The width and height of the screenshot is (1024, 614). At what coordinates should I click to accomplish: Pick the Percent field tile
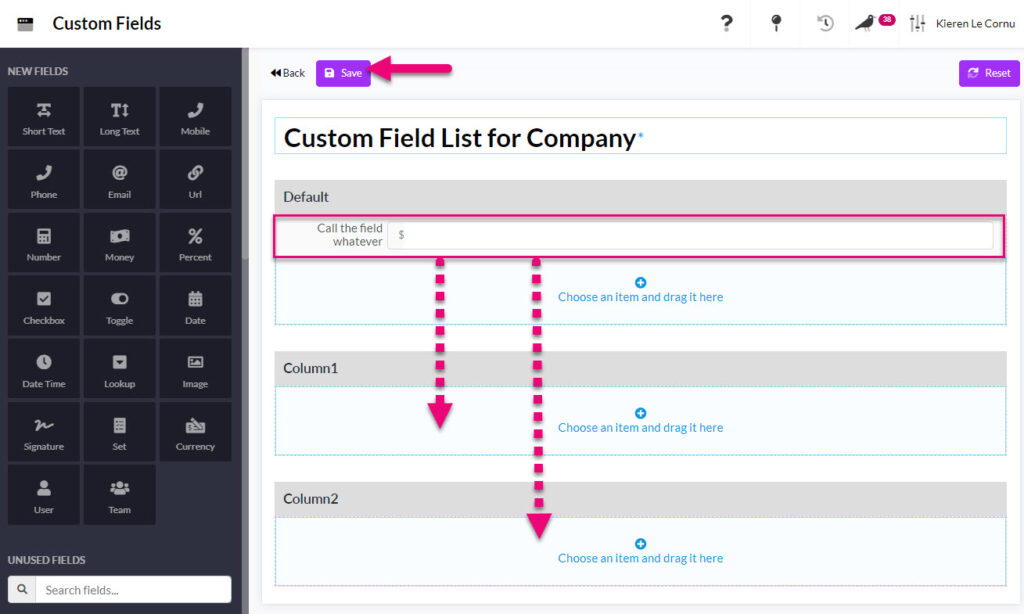(195, 242)
